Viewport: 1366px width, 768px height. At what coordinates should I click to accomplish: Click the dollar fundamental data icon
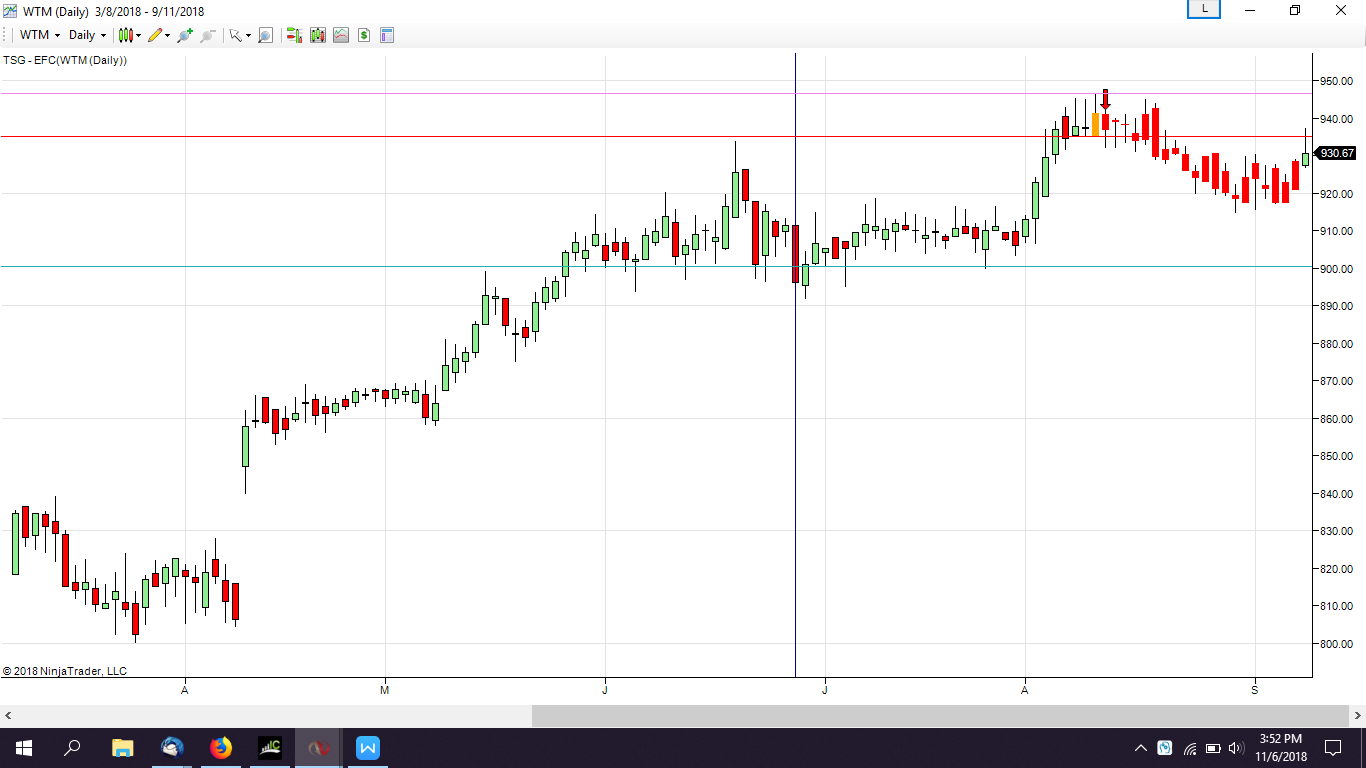coord(363,34)
